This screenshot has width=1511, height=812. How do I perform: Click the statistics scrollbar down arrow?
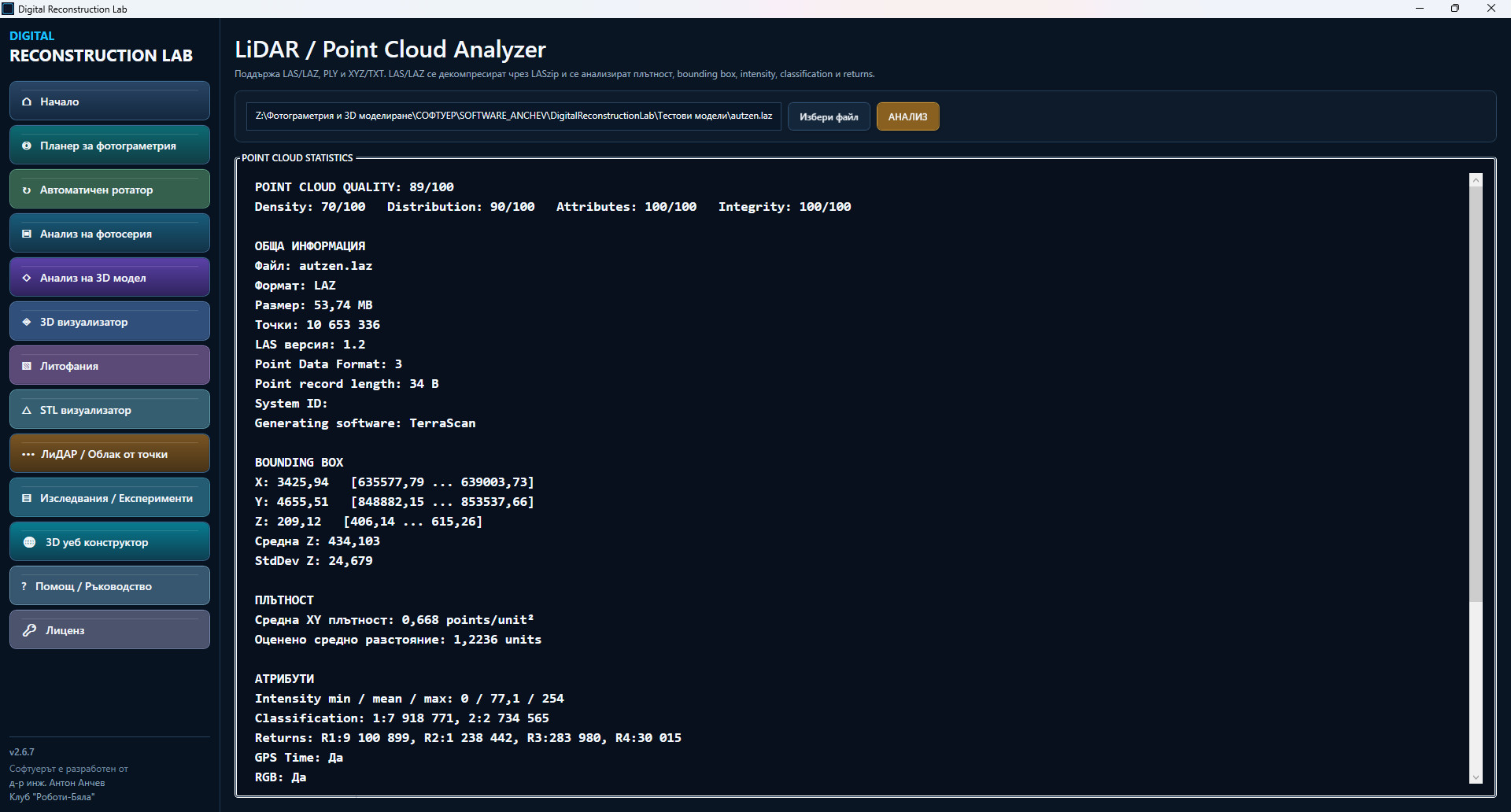(x=1476, y=777)
